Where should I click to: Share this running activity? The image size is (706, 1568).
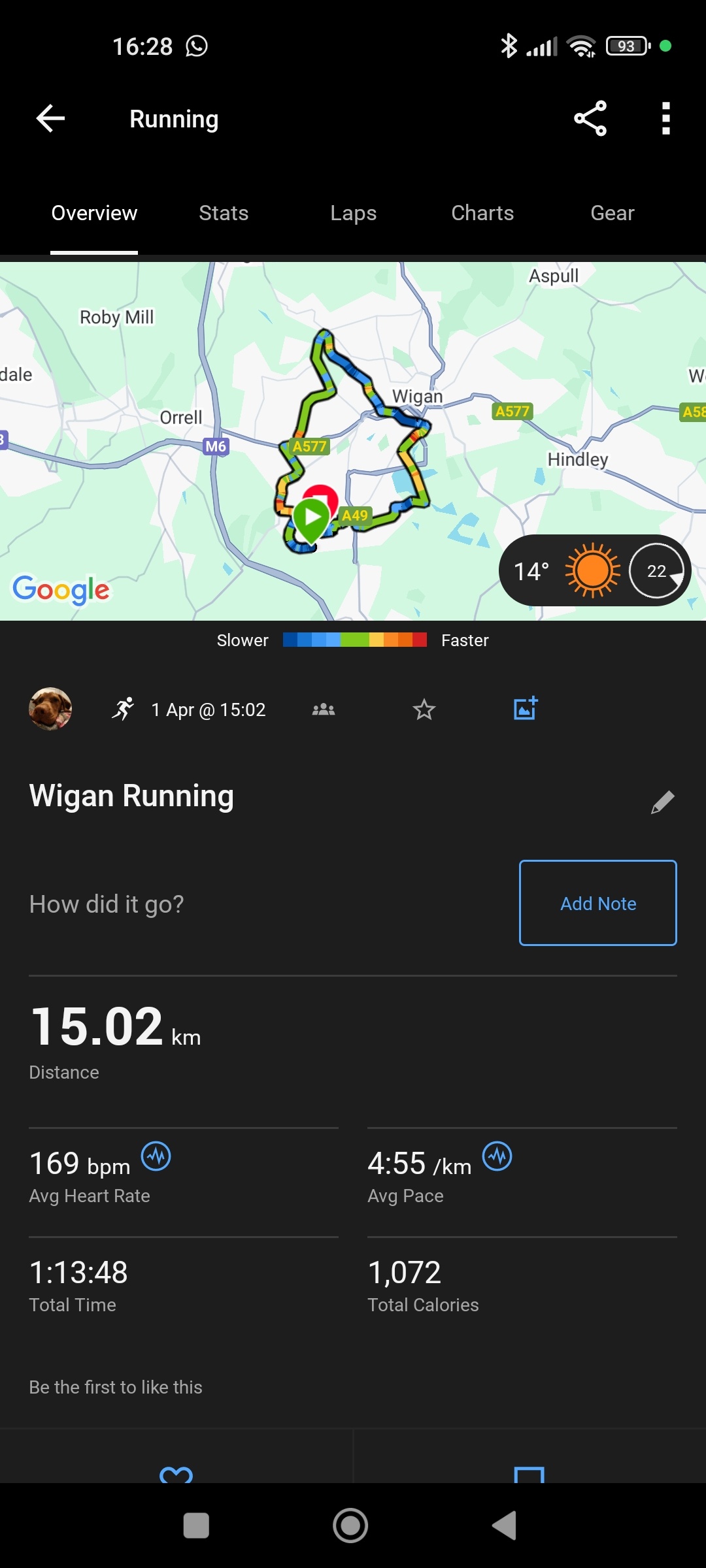[x=590, y=119]
